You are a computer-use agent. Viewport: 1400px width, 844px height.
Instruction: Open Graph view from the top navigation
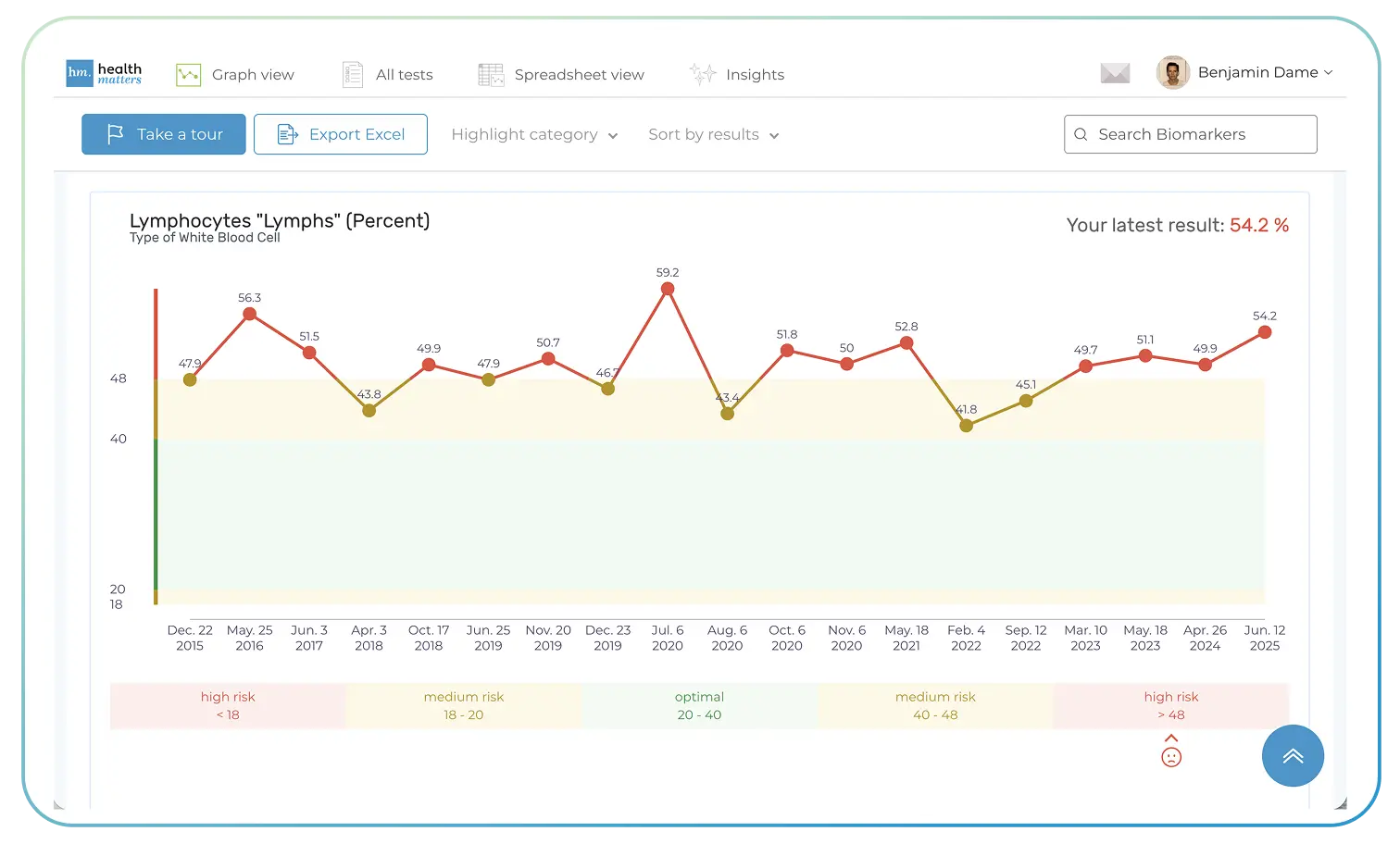click(x=237, y=74)
